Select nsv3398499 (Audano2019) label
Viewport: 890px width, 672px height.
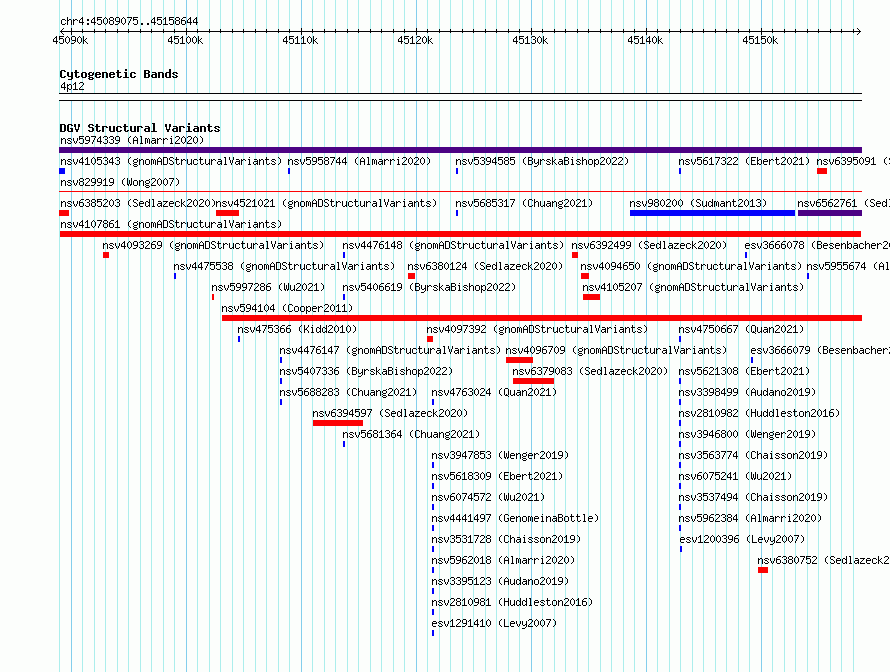click(x=747, y=392)
